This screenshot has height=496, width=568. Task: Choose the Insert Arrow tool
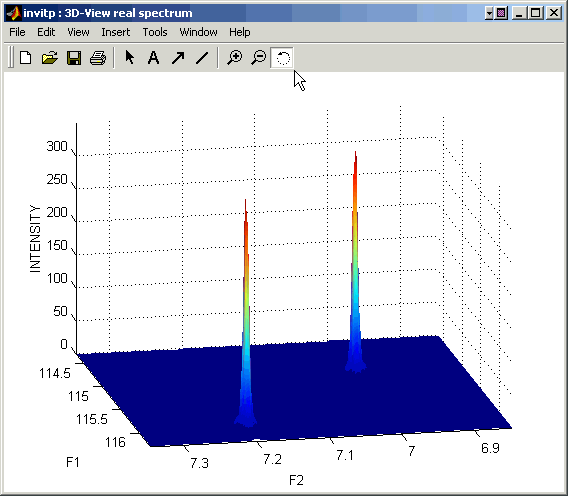tap(178, 58)
